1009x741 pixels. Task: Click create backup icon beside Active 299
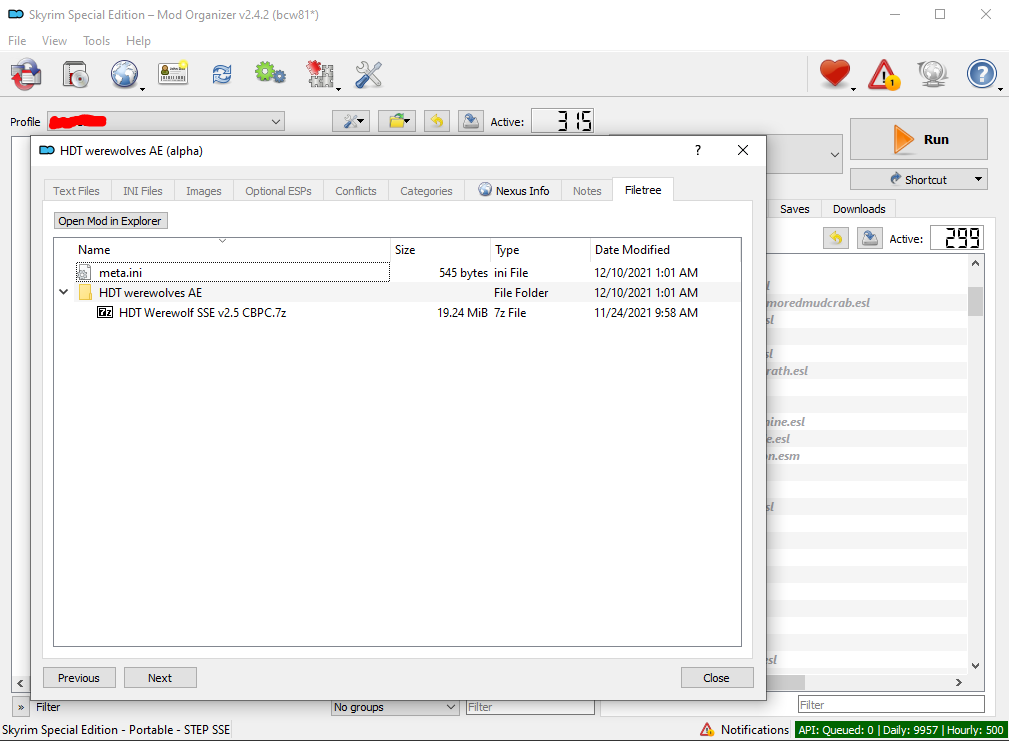[869, 238]
